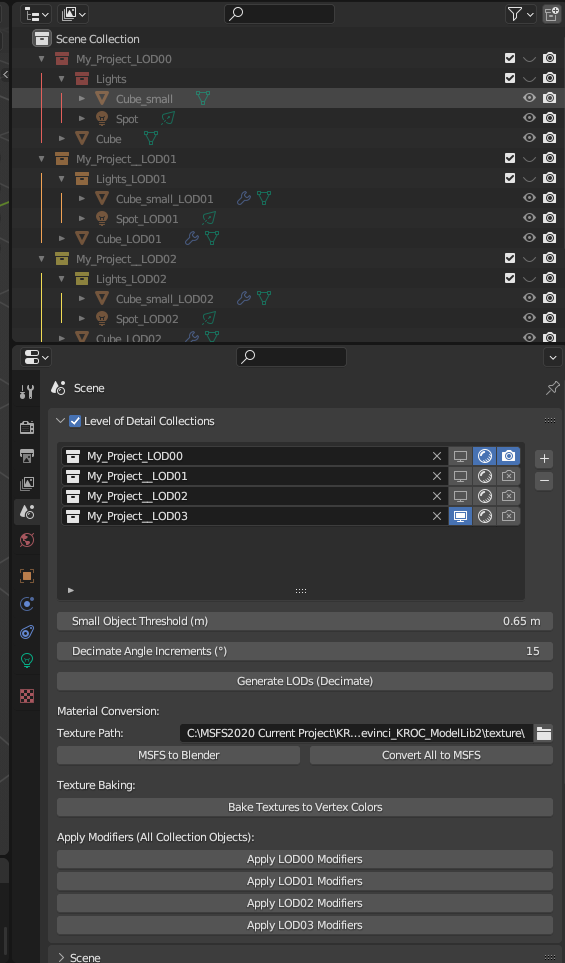Browse for texture path folder
Screen dimensions: 565x963
pos(544,733)
